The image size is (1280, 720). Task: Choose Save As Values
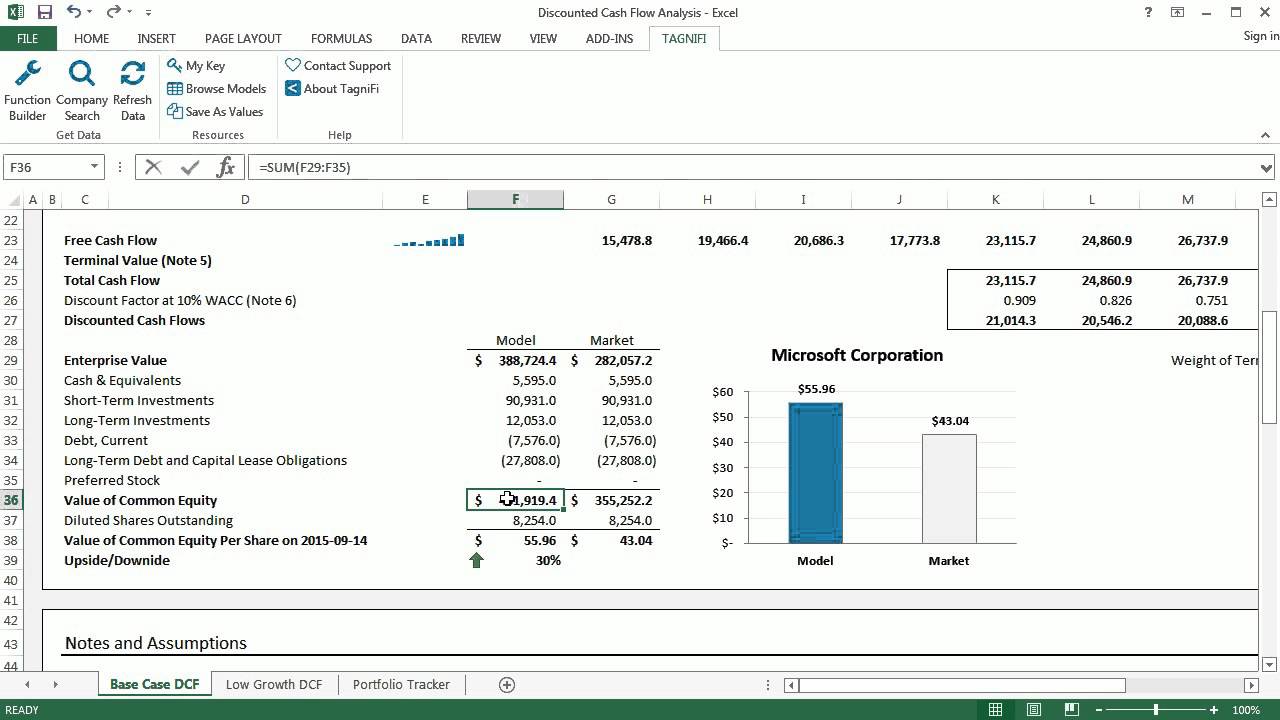215,111
